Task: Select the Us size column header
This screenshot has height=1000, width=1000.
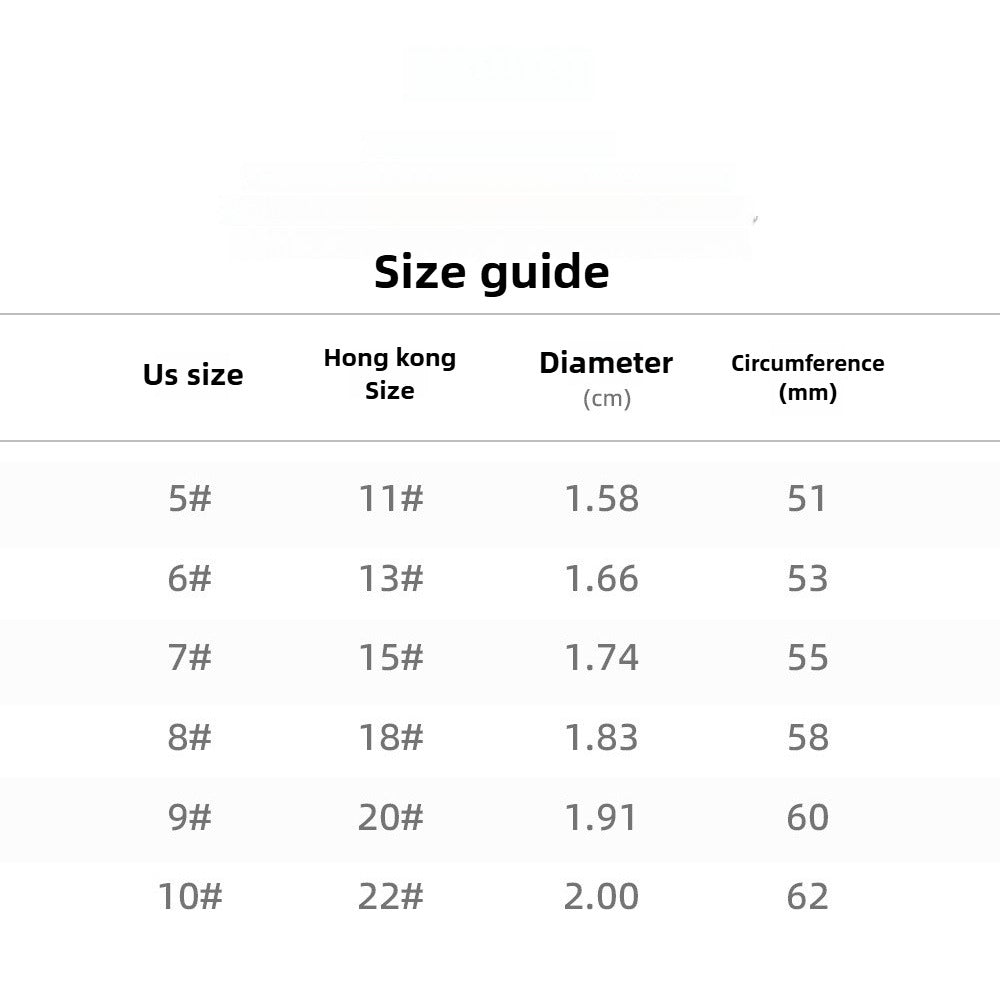Action: click(193, 375)
